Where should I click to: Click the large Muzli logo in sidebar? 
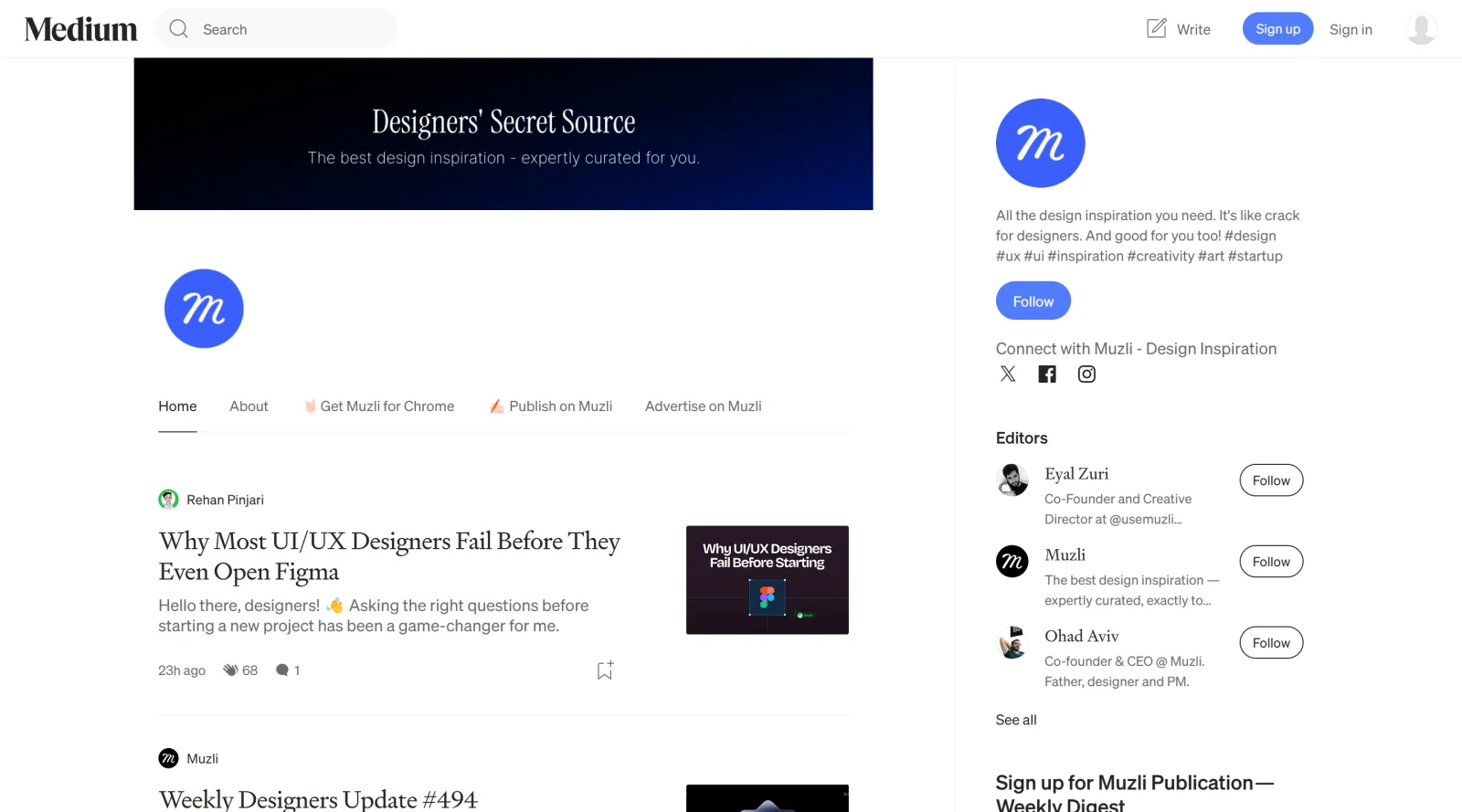click(x=1040, y=143)
